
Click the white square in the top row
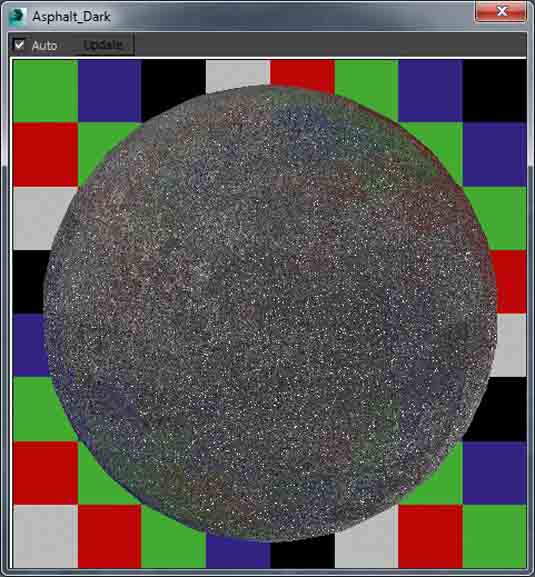pyautogui.click(x=238, y=75)
